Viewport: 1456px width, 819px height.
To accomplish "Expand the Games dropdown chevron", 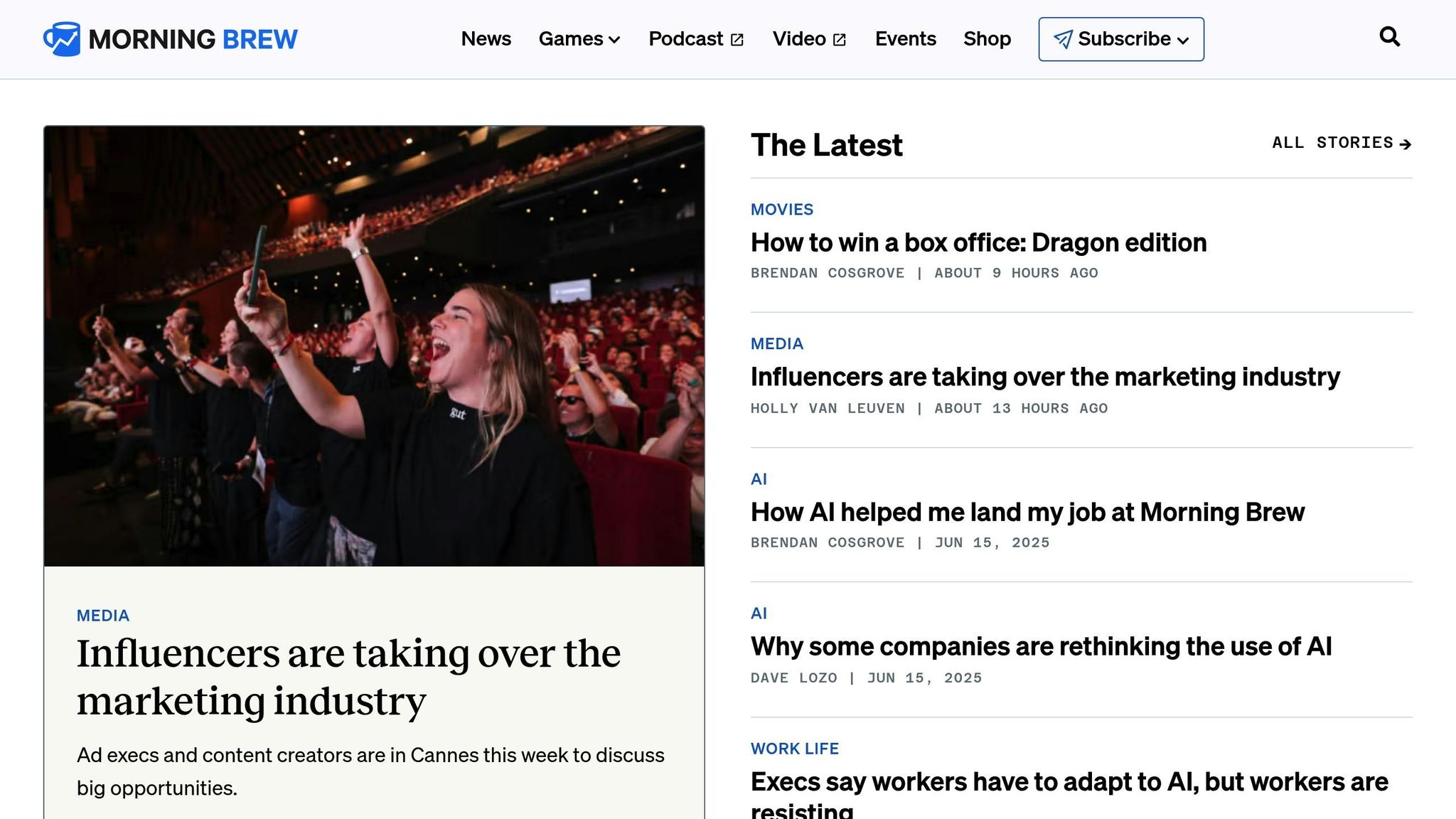I will [x=615, y=40].
